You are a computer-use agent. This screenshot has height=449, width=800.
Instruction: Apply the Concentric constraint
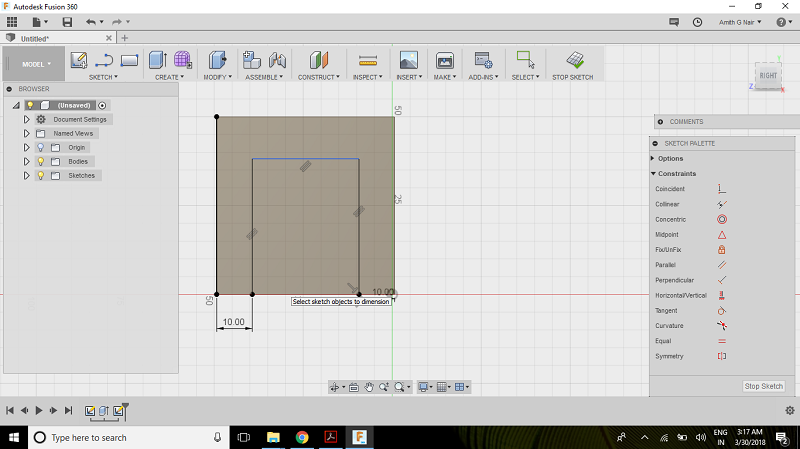[721, 219]
